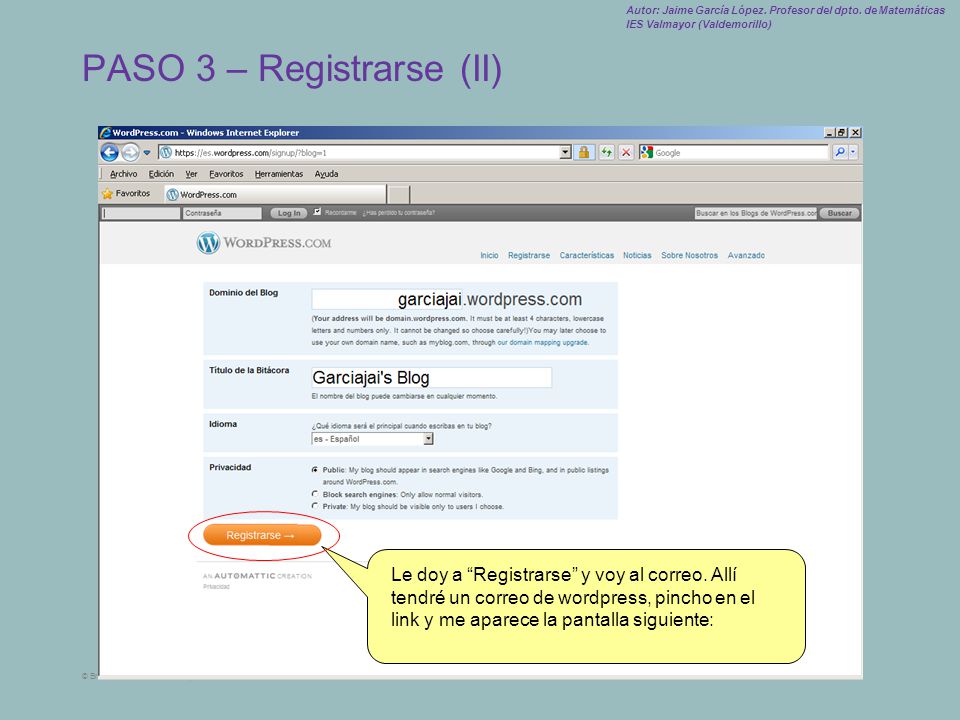This screenshot has height=720, width=960.
Task: Click the Internet Explorer title bar icon
Action: click(x=105, y=132)
